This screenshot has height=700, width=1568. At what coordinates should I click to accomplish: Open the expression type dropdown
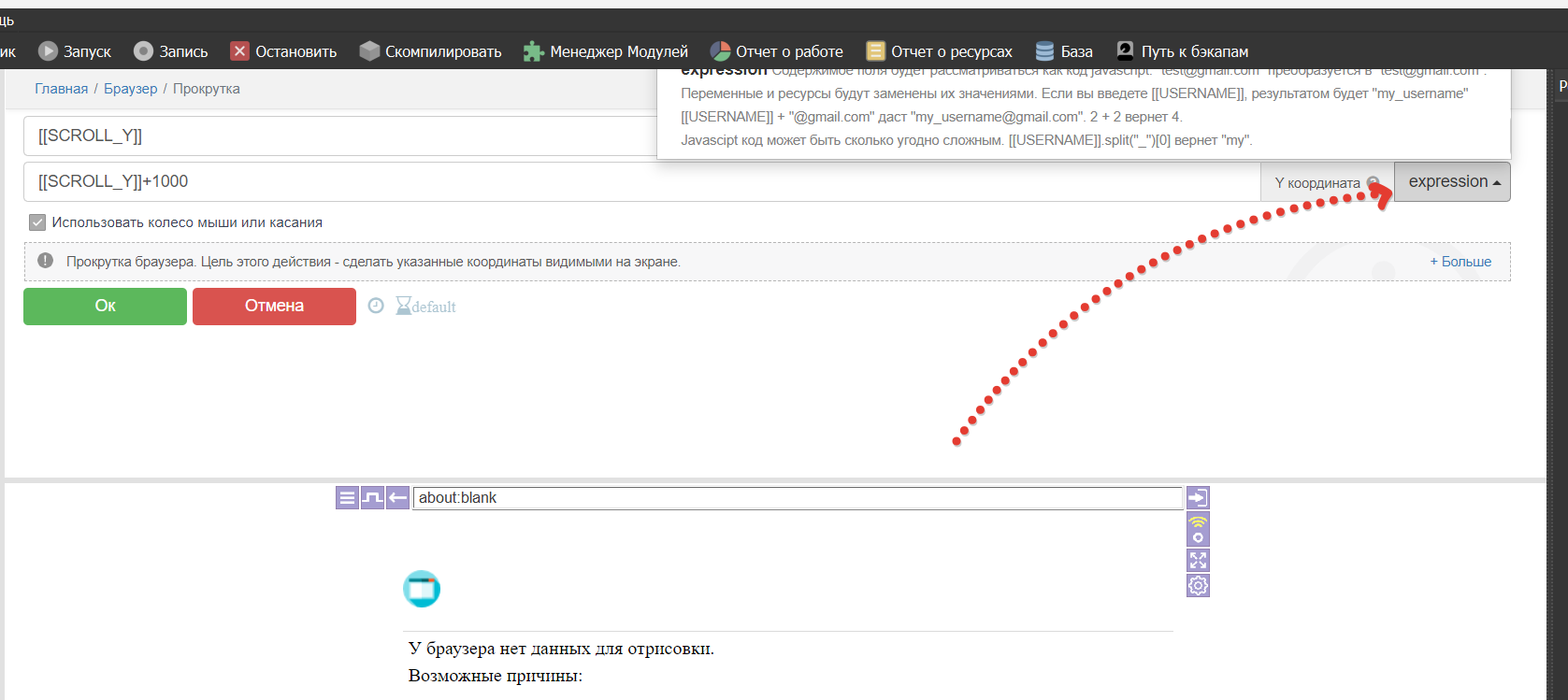pyautogui.click(x=1452, y=182)
